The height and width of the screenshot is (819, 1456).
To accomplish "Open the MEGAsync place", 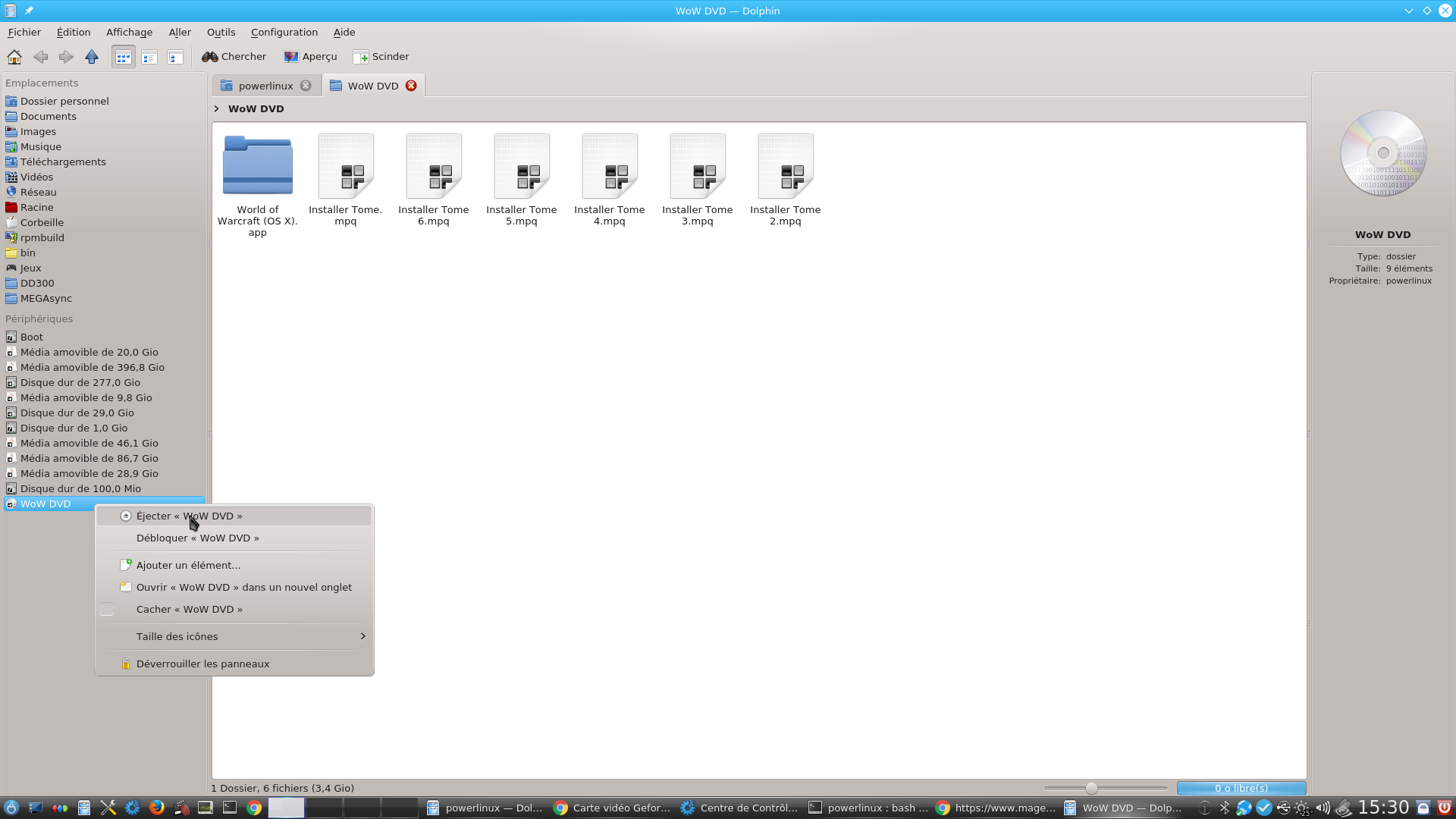I will point(104,298).
